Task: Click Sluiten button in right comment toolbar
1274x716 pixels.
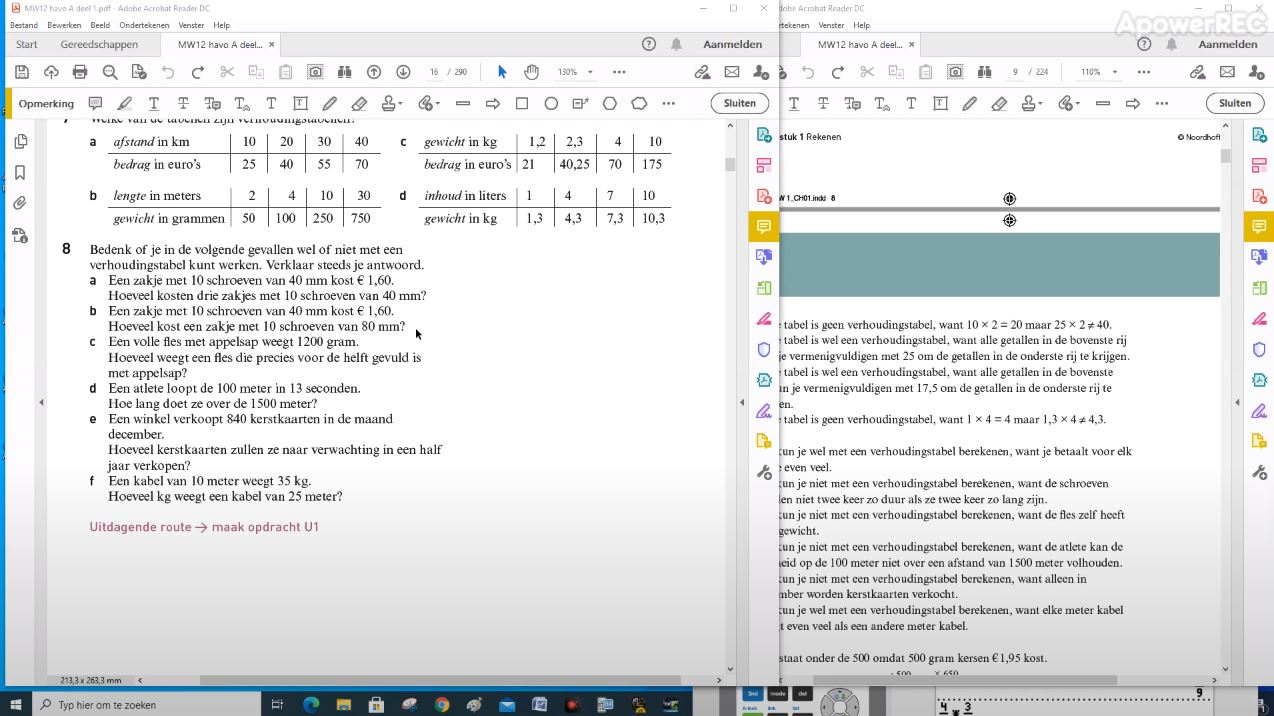Action: pyautogui.click(x=1235, y=103)
